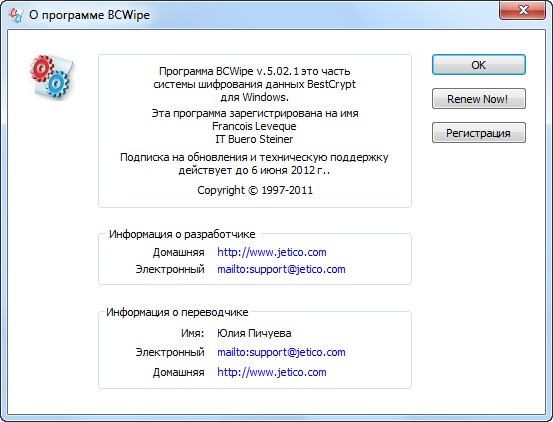553x422 pixels.
Task: Click the Подписка на обновления line
Action: click(x=254, y=157)
